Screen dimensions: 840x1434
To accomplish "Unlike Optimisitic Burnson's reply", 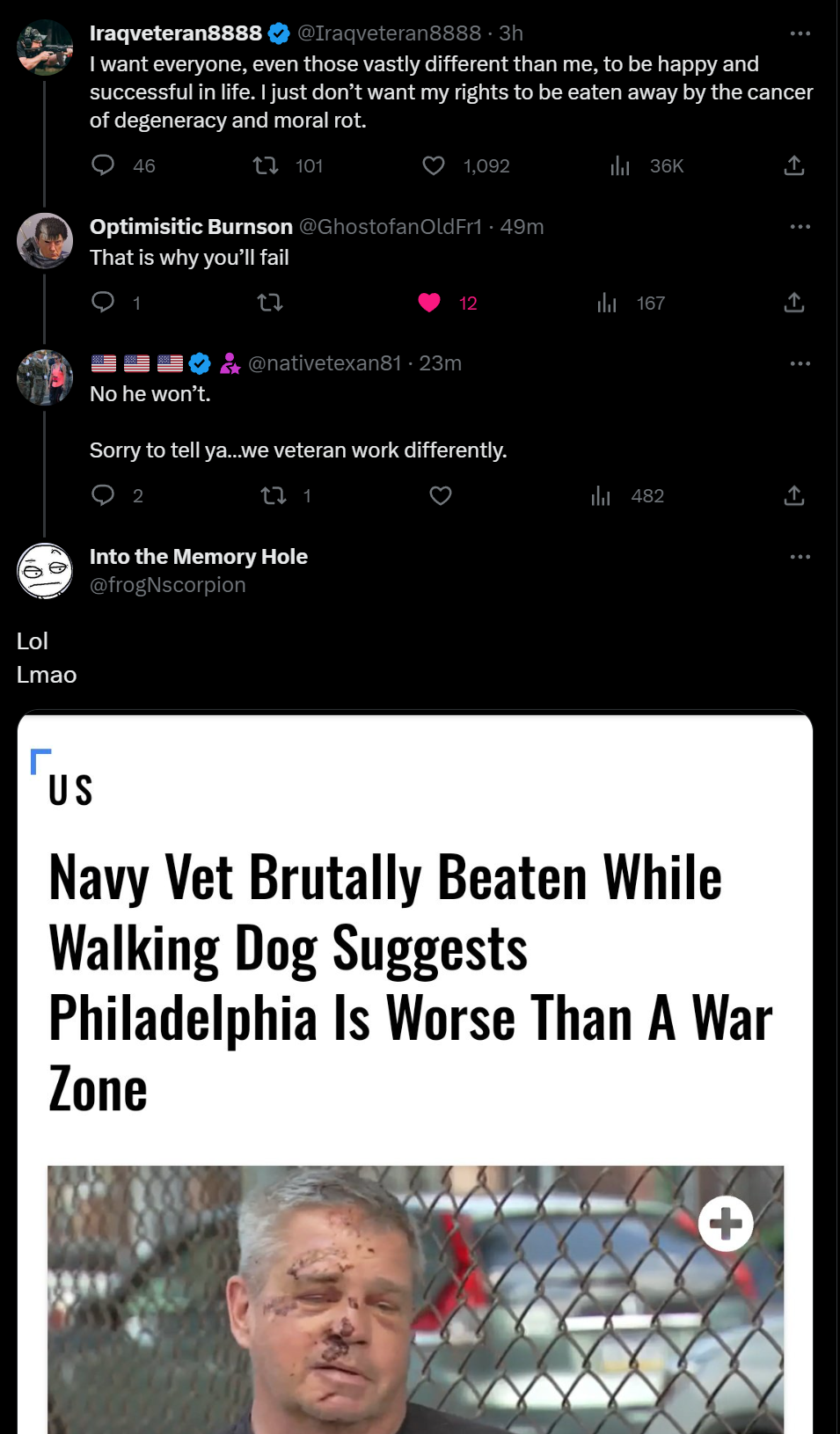I will [x=429, y=303].
